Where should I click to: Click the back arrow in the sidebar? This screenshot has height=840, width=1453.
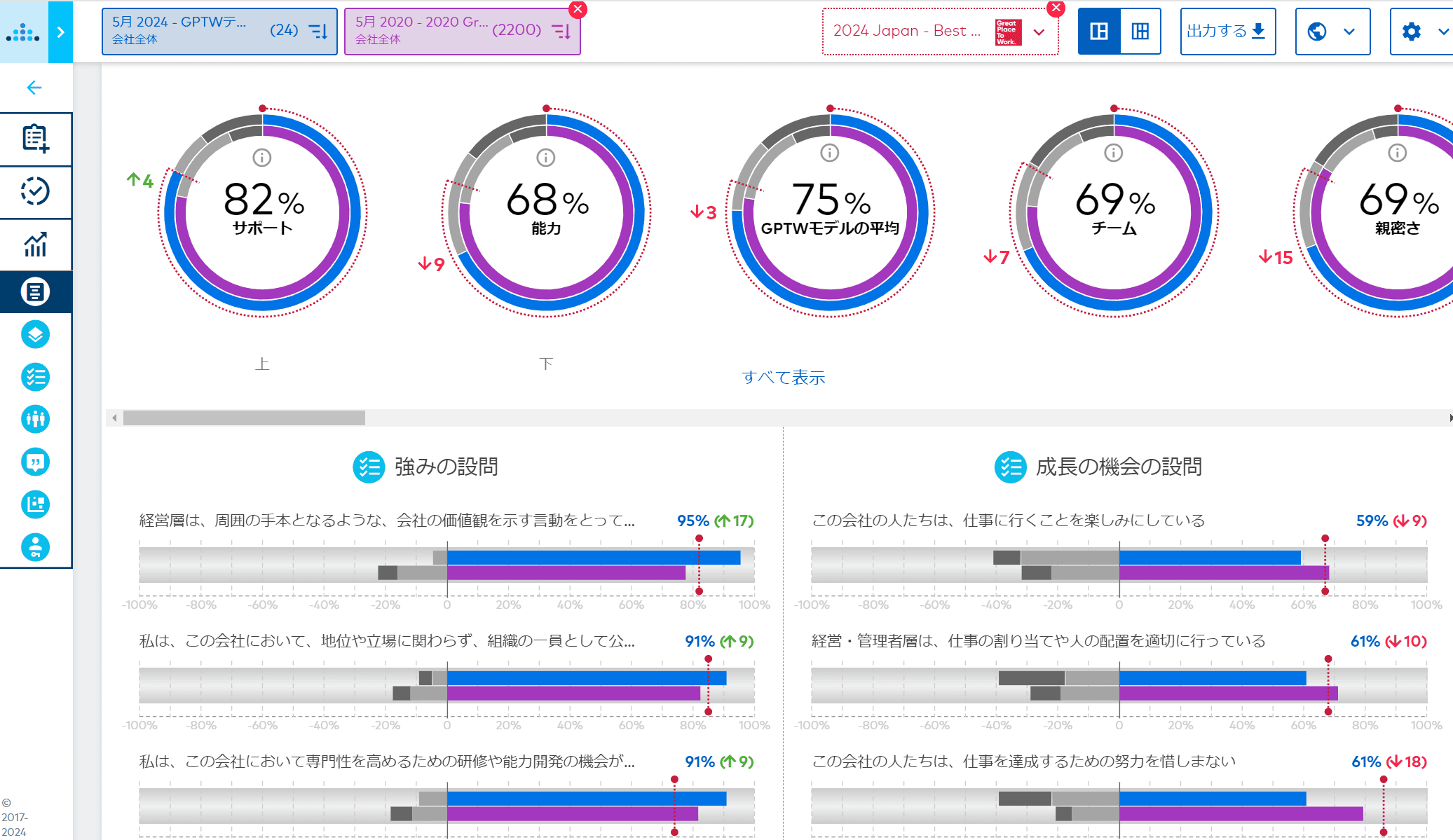(x=34, y=88)
